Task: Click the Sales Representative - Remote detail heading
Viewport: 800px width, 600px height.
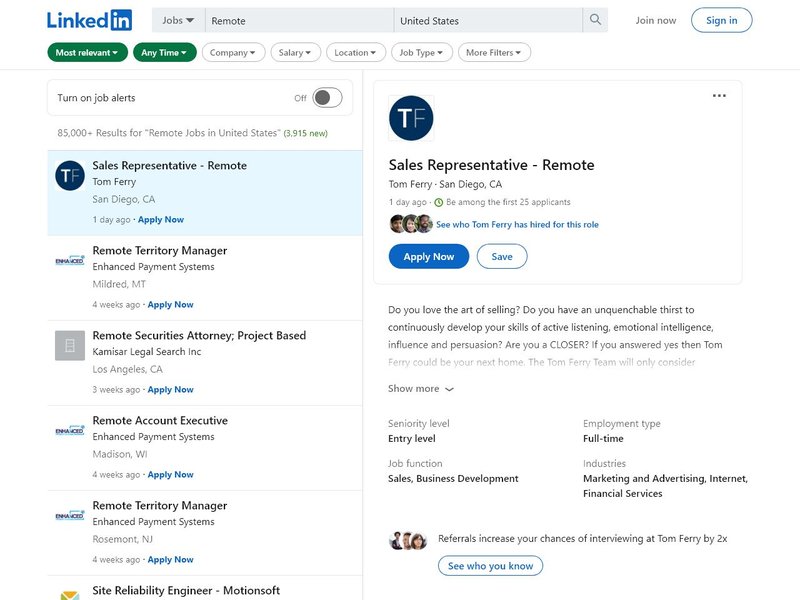Action: [x=491, y=165]
